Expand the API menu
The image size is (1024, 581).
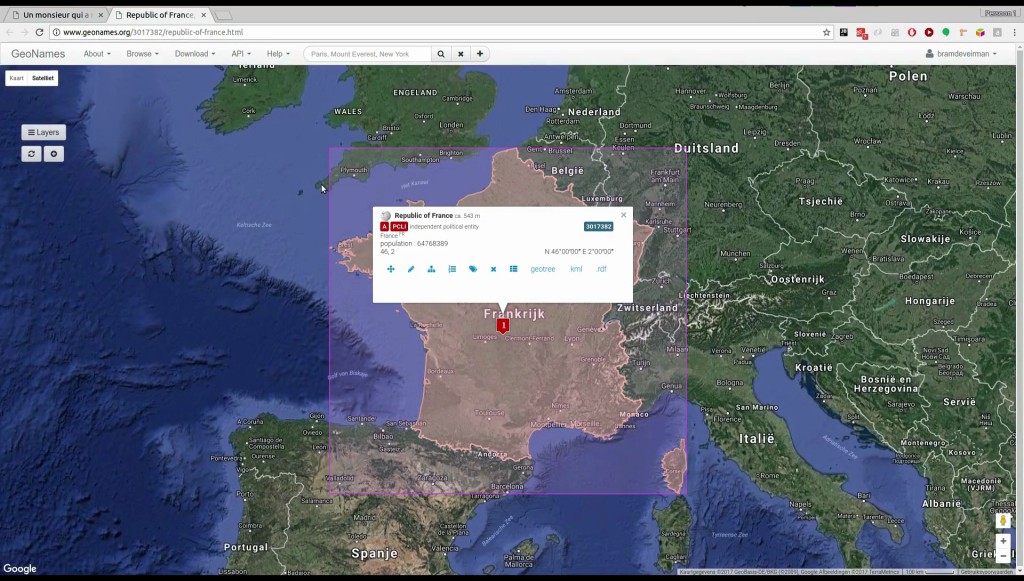pyautogui.click(x=241, y=54)
